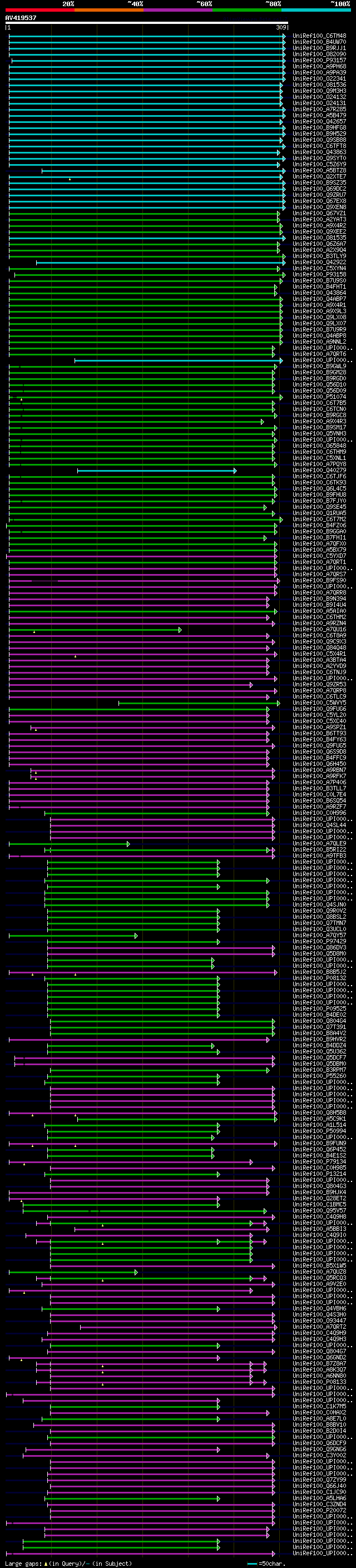Click hit label UniRef100_P79134
This screenshot has width=356, height=1568.
tap(319, 1161)
